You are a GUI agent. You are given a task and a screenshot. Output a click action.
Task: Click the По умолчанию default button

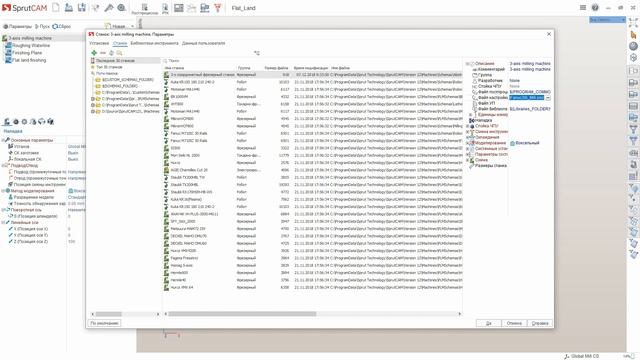104,323
